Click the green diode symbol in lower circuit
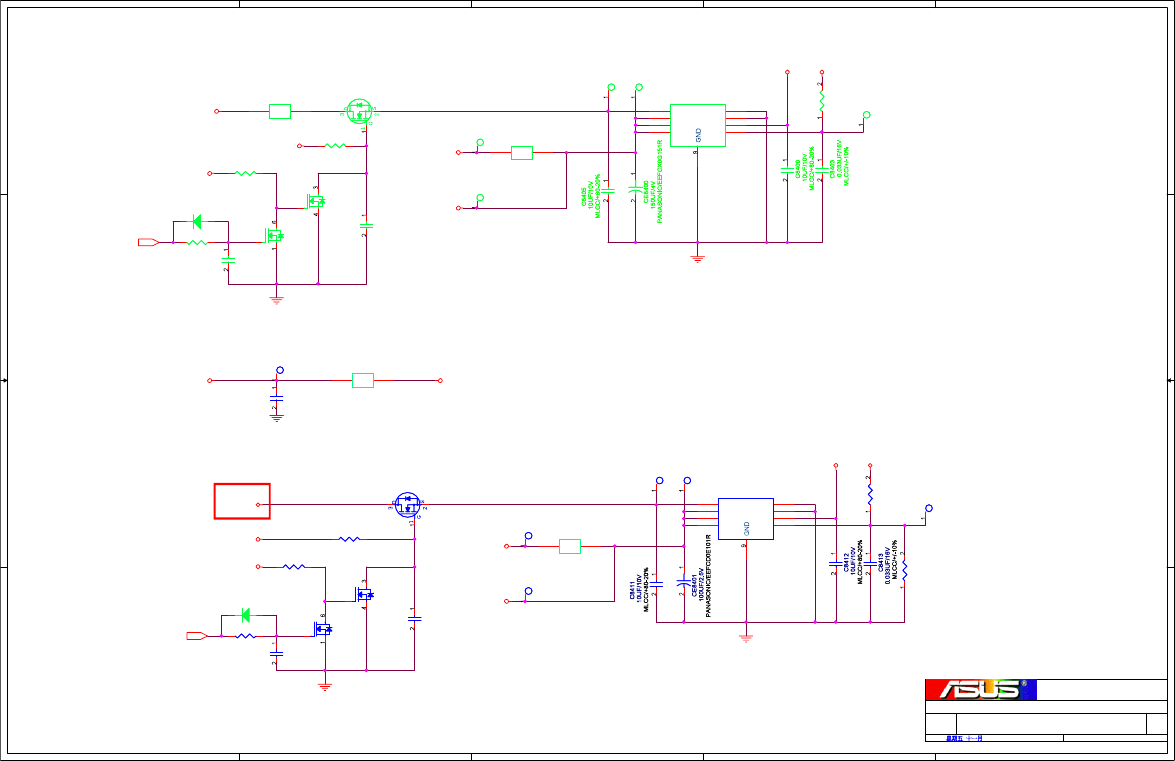 [245, 616]
